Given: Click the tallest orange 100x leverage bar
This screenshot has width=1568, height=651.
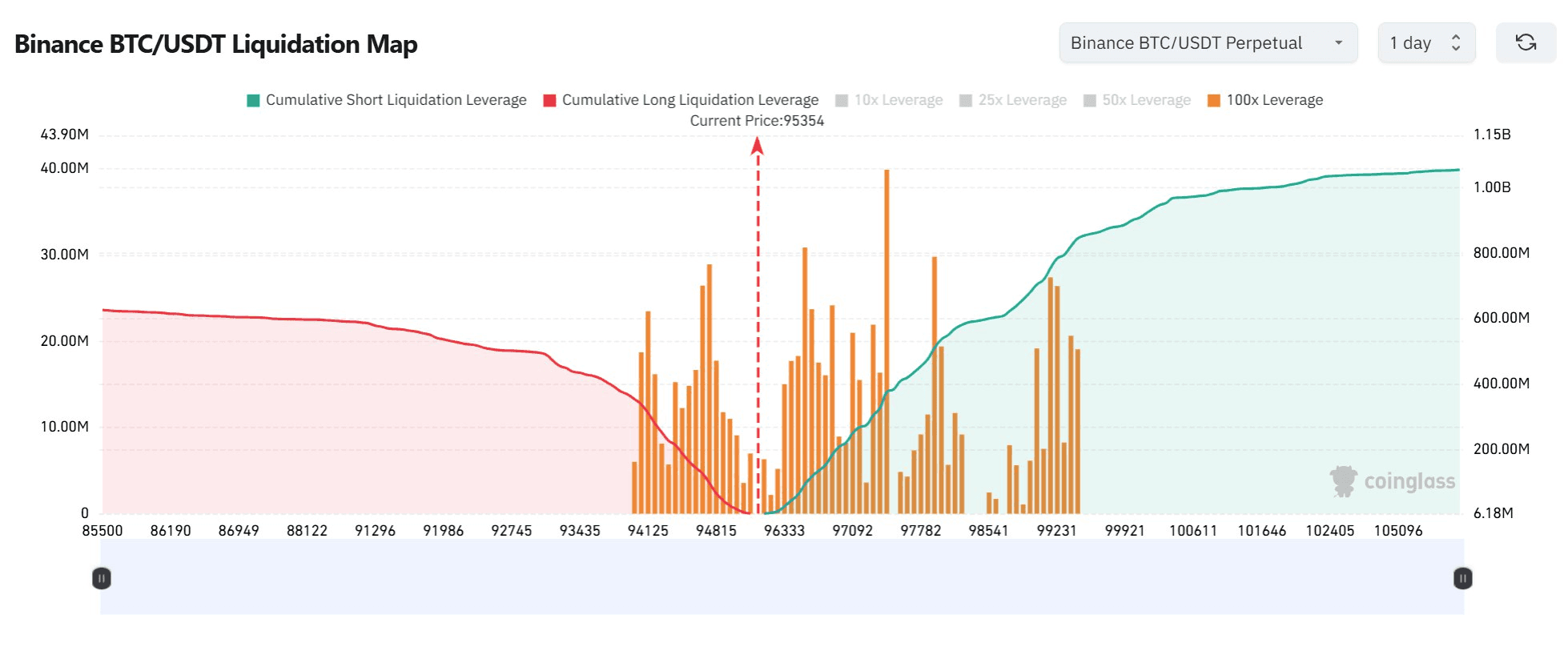Looking at the screenshot, I should (x=887, y=341).
